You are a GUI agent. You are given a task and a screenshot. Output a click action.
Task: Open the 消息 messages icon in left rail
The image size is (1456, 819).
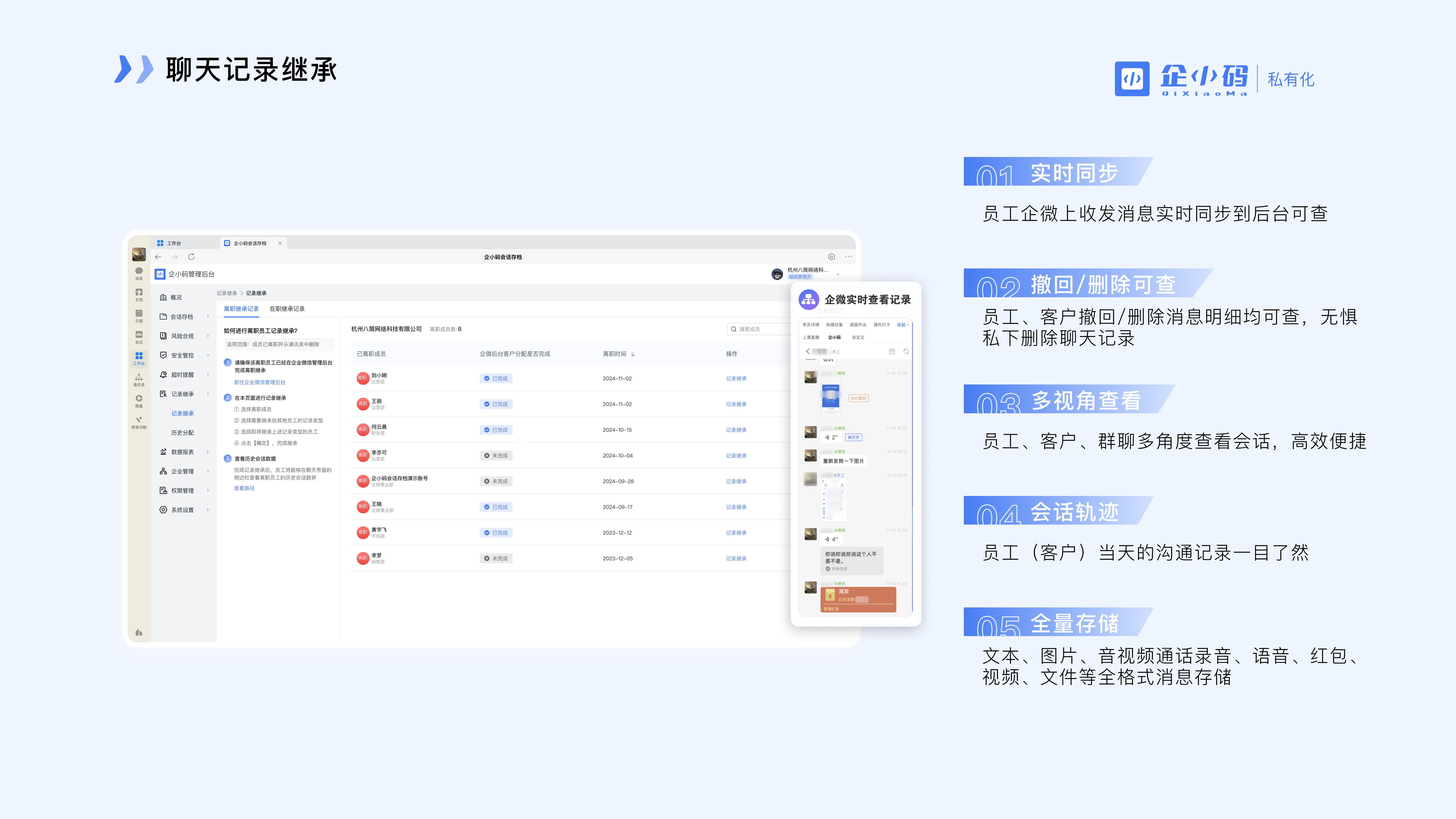pos(139,273)
